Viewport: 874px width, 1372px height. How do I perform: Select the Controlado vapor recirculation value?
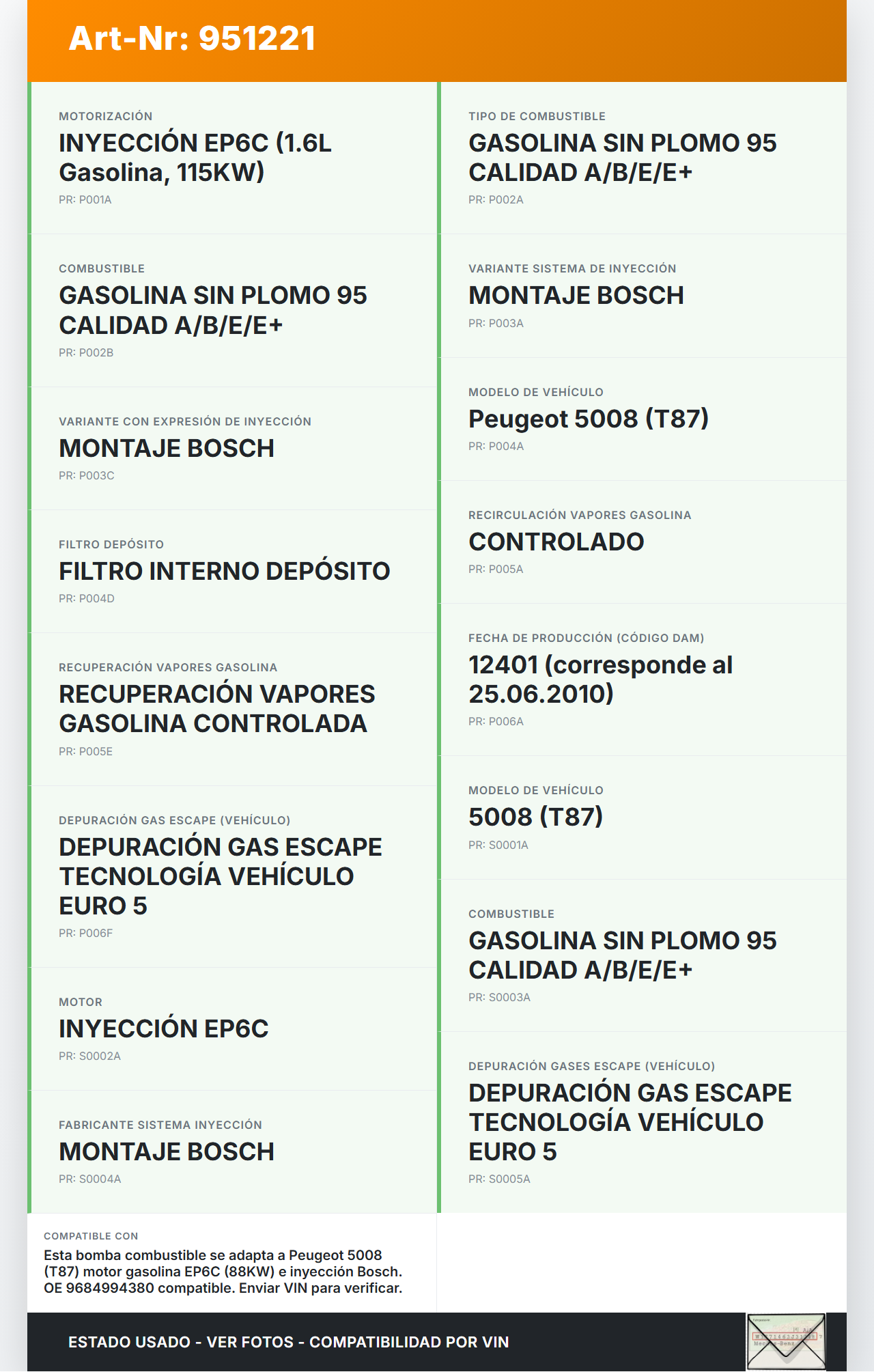point(556,542)
